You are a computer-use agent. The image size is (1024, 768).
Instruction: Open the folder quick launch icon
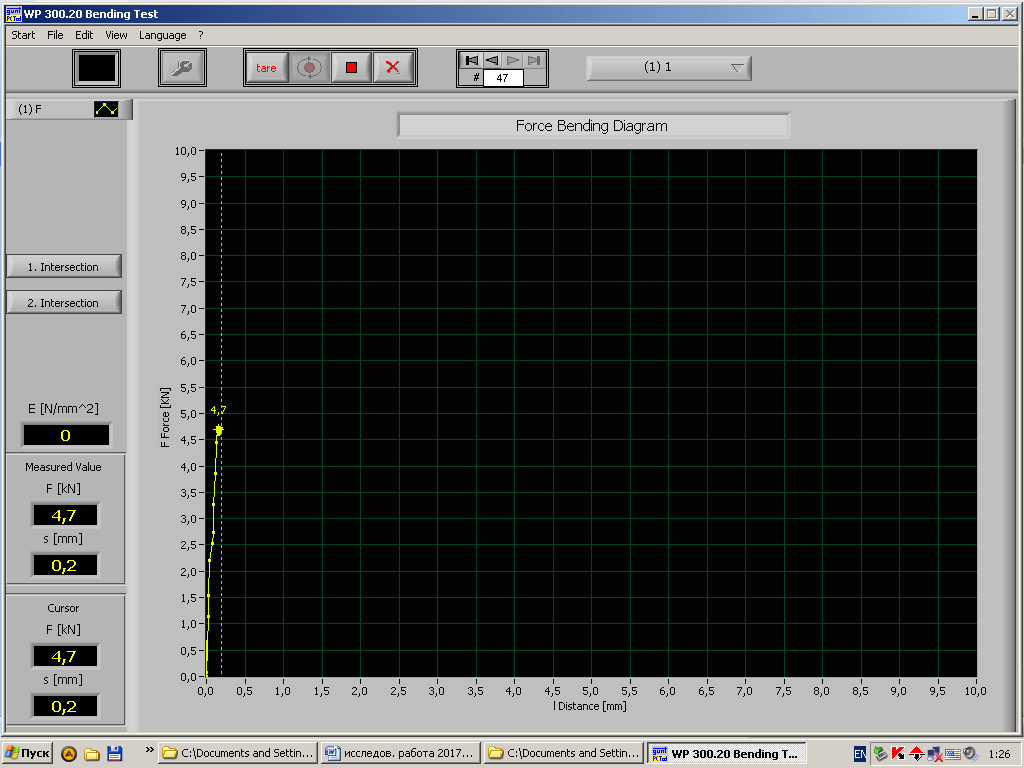pos(92,754)
